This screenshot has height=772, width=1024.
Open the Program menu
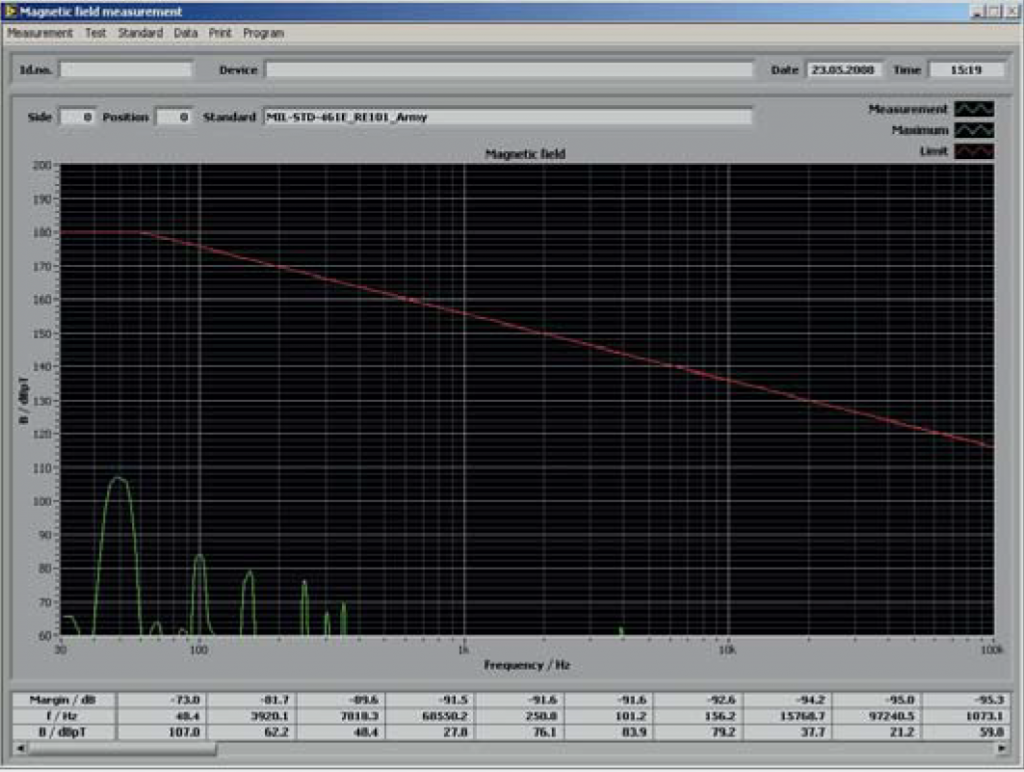coord(263,33)
